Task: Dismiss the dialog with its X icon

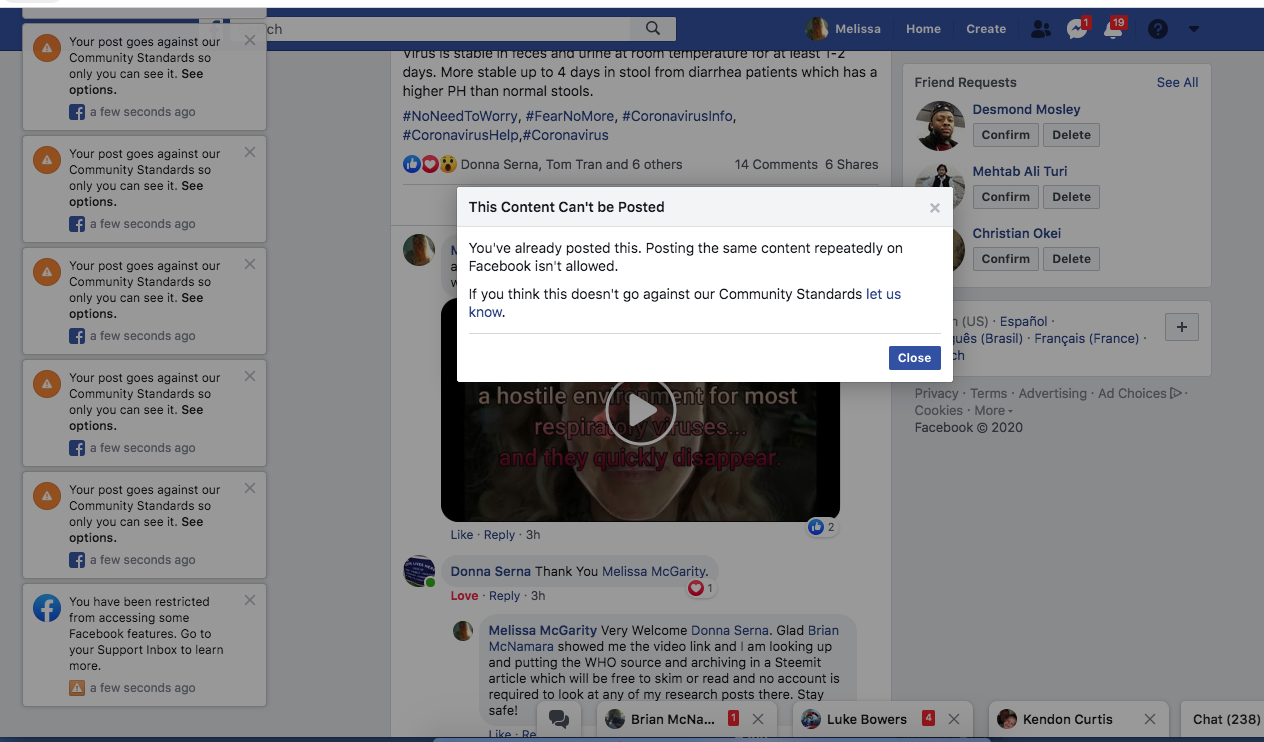Action: pos(935,208)
